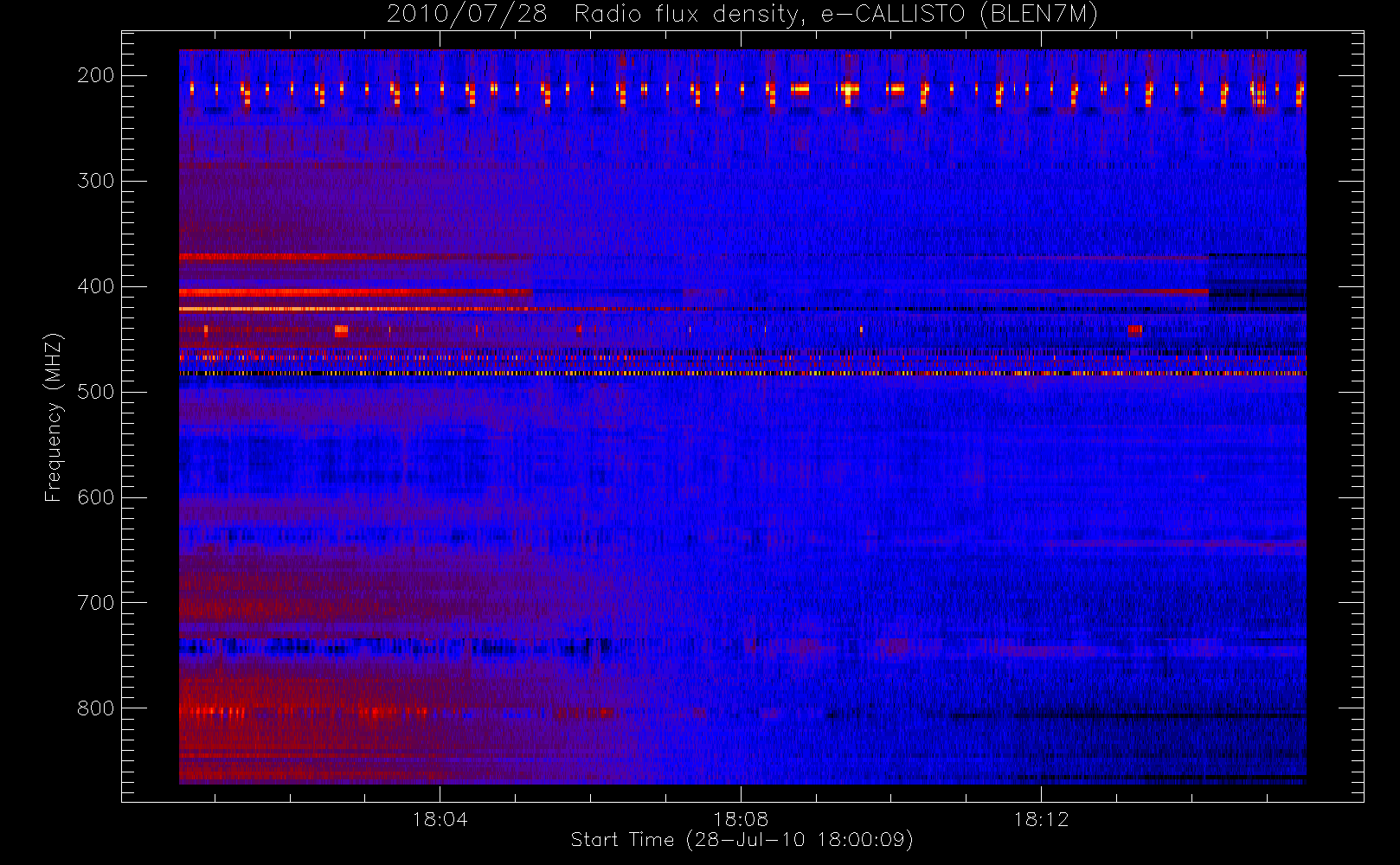The width and height of the screenshot is (1400, 865).
Task: Click the 18:12 time tick label
Action: coord(1041,819)
